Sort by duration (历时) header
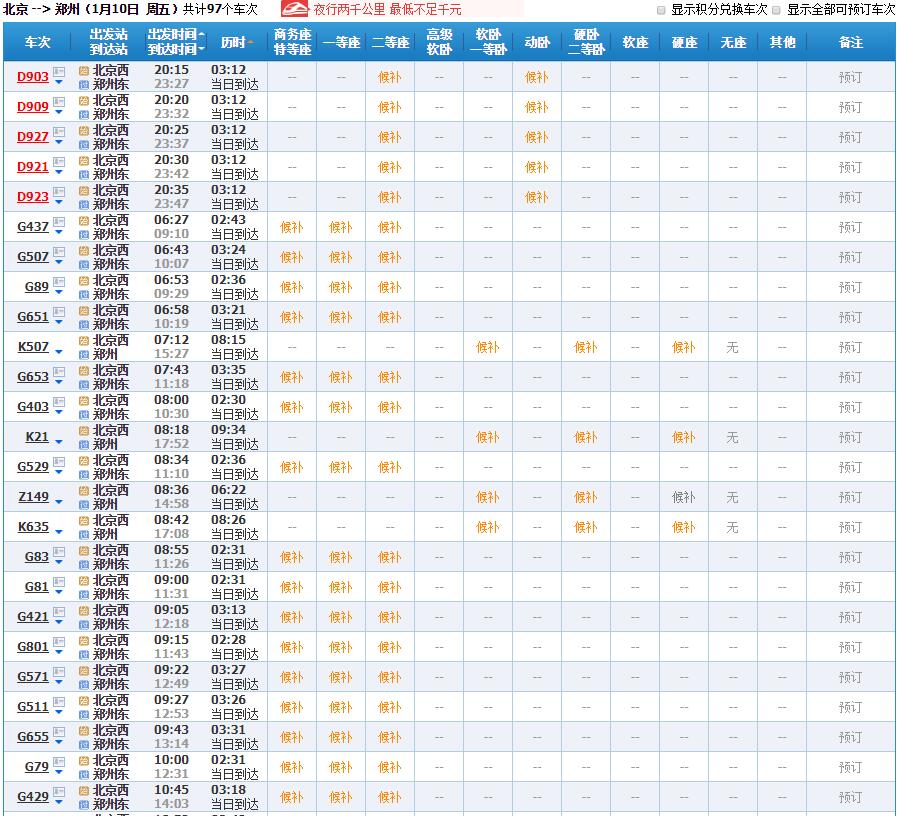The height and width of the screenshot is (816, 900). 236,42
